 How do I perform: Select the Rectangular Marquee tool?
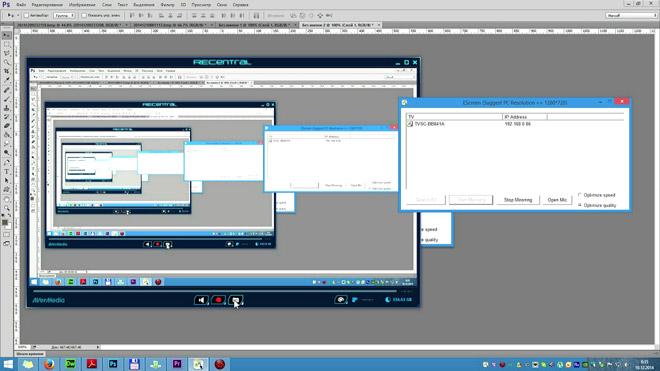coord(7,45)
